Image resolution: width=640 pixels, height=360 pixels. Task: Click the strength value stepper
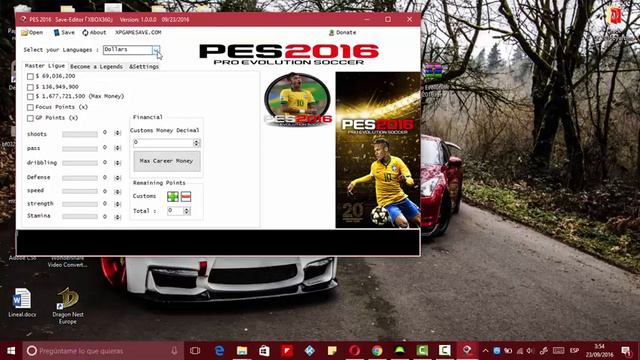(x=118, y=204)
